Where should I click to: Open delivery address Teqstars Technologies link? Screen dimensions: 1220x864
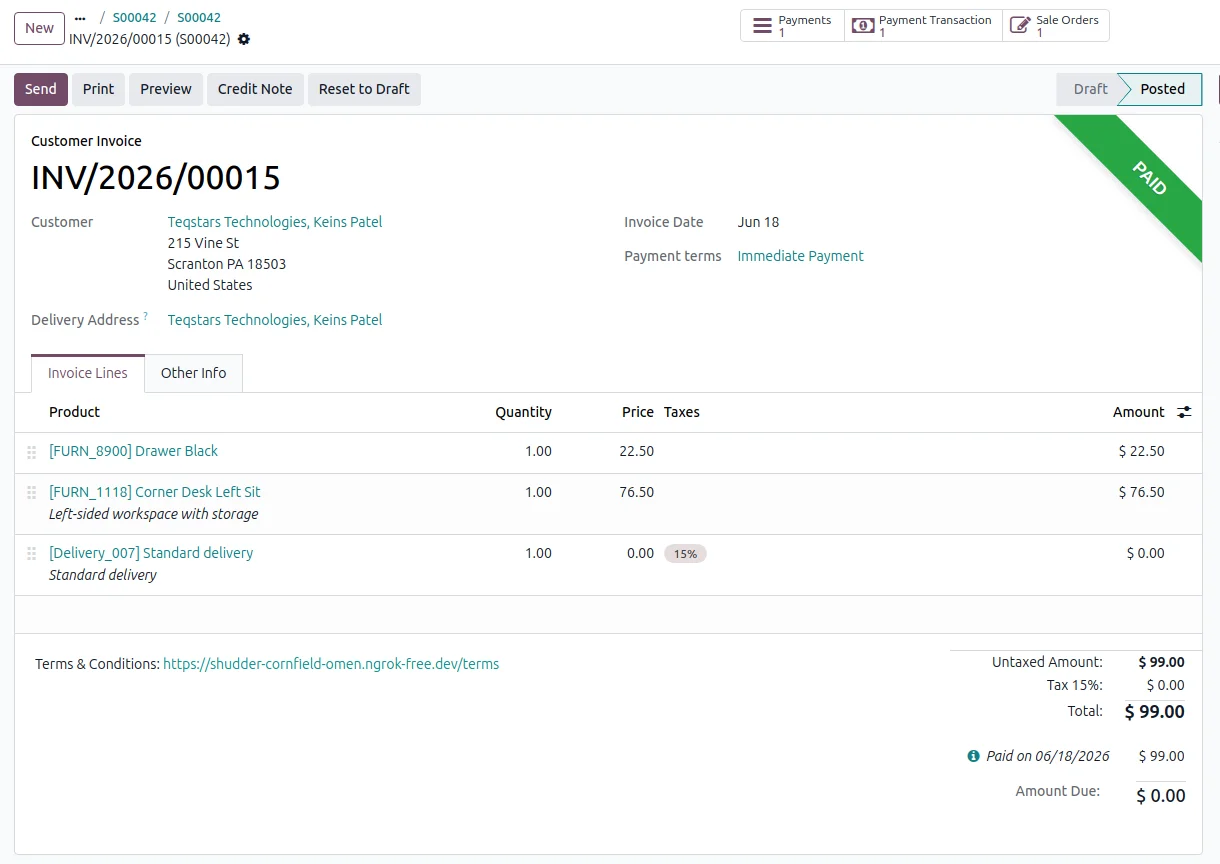275,320
